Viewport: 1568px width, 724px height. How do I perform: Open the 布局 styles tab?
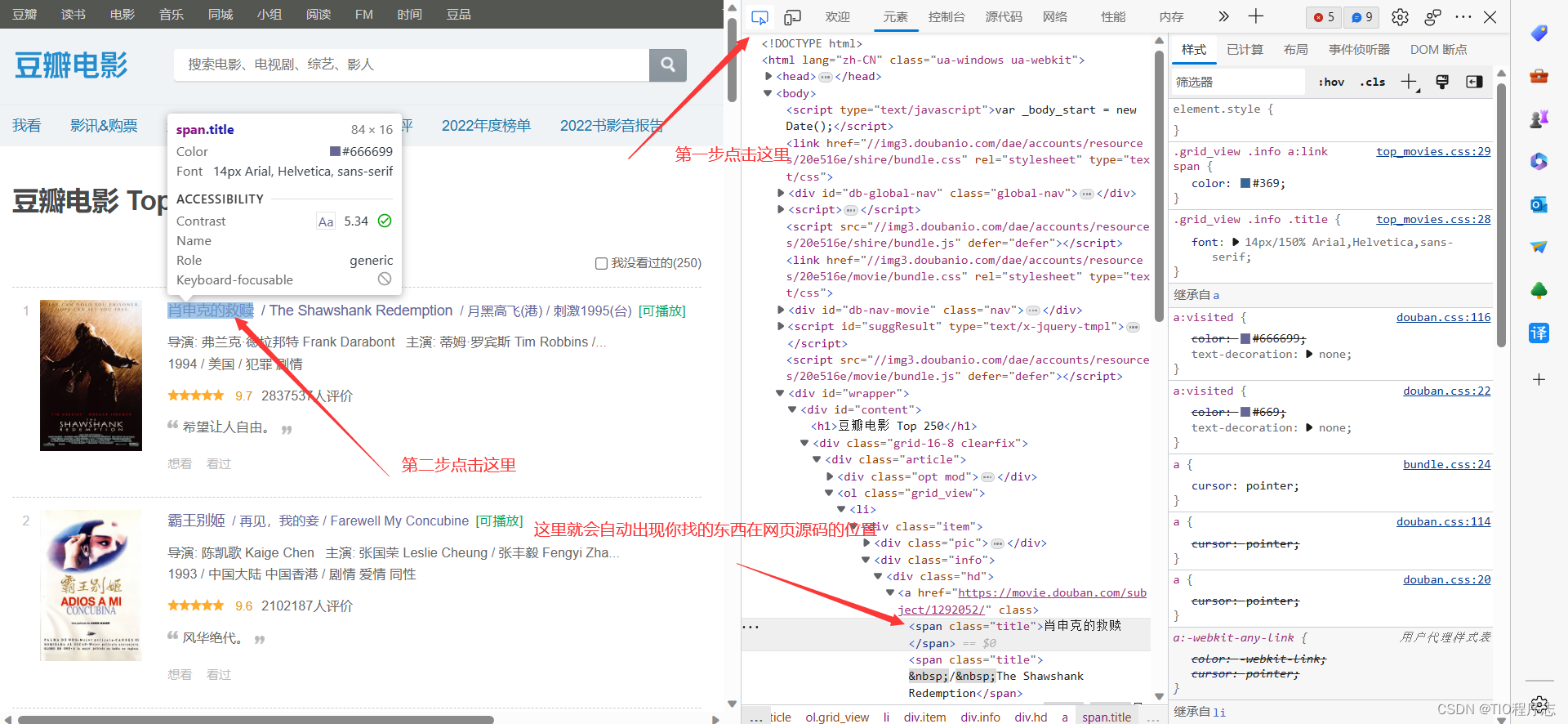(1295, 50)
